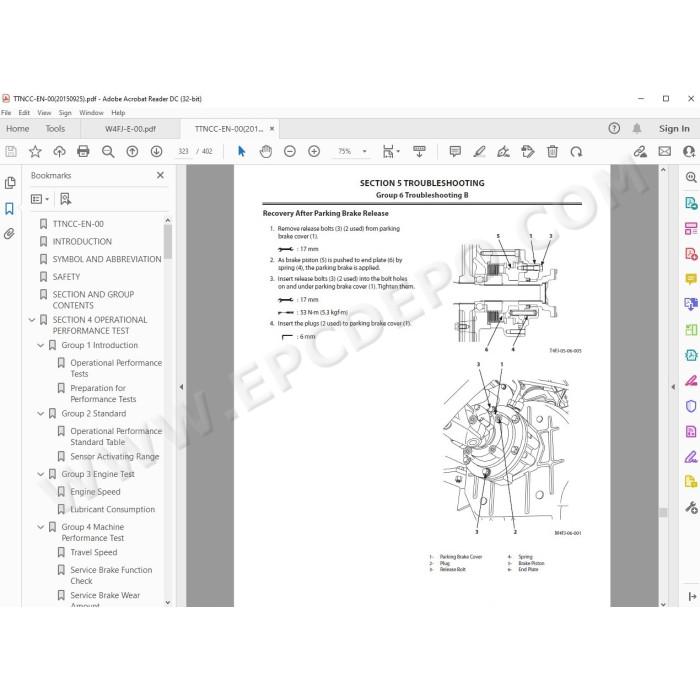Open the Edit menu
700x700 pixels.
24,113
